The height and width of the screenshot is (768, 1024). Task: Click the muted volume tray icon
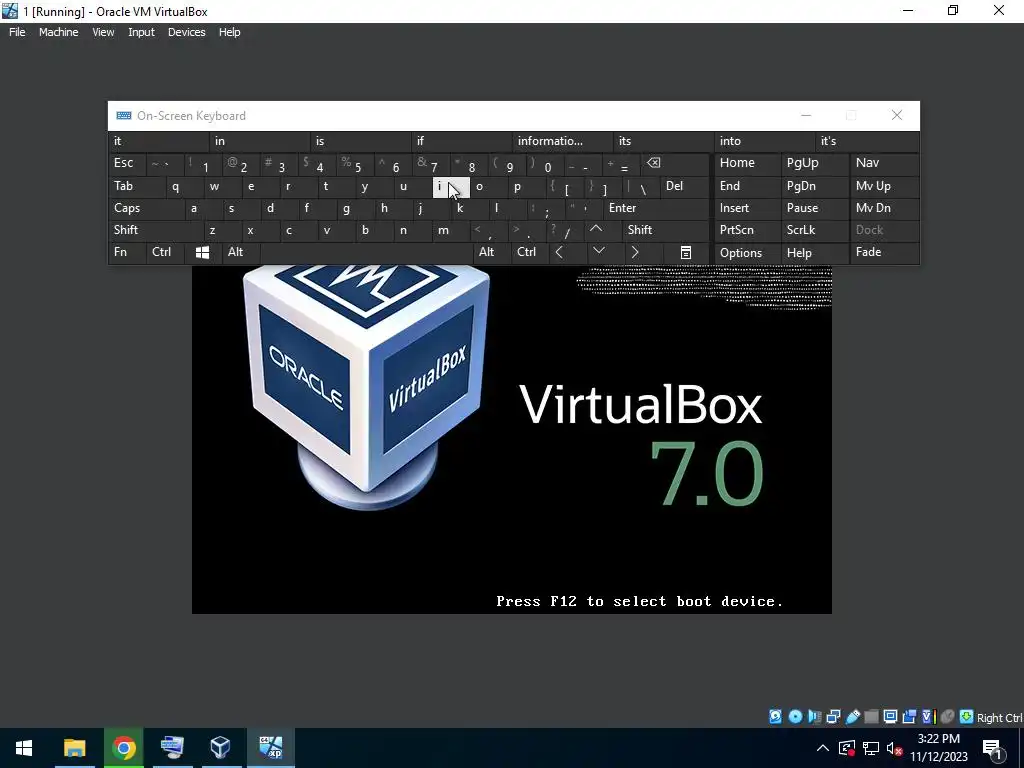[895, 748]
